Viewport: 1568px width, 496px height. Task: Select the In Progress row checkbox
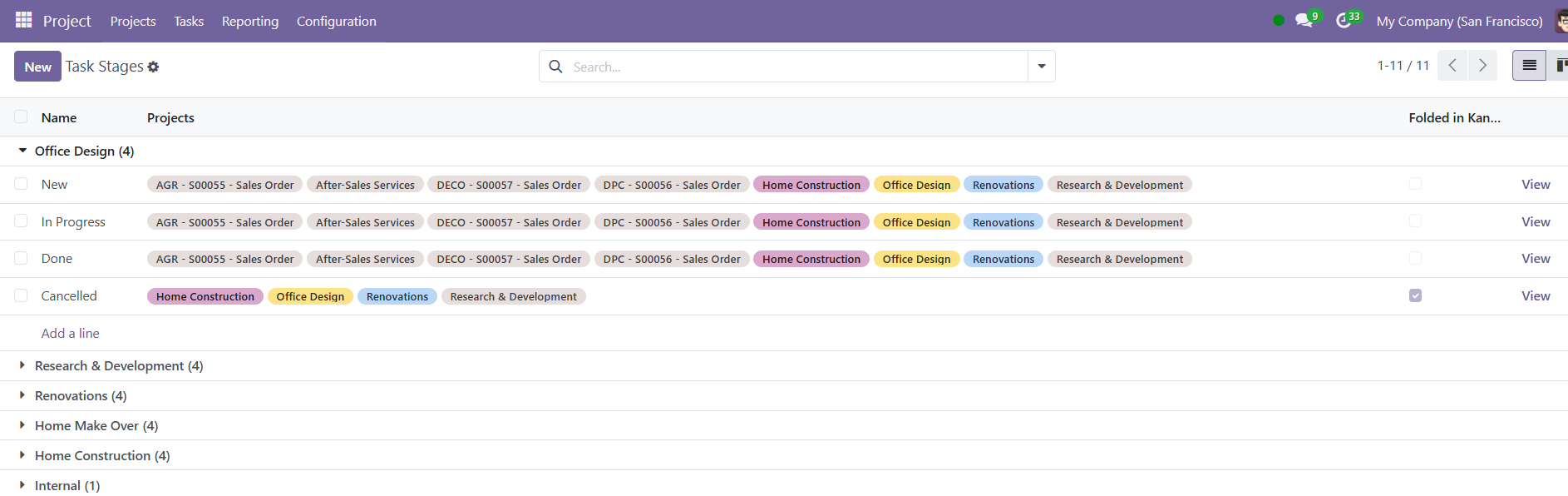(21, 221)
